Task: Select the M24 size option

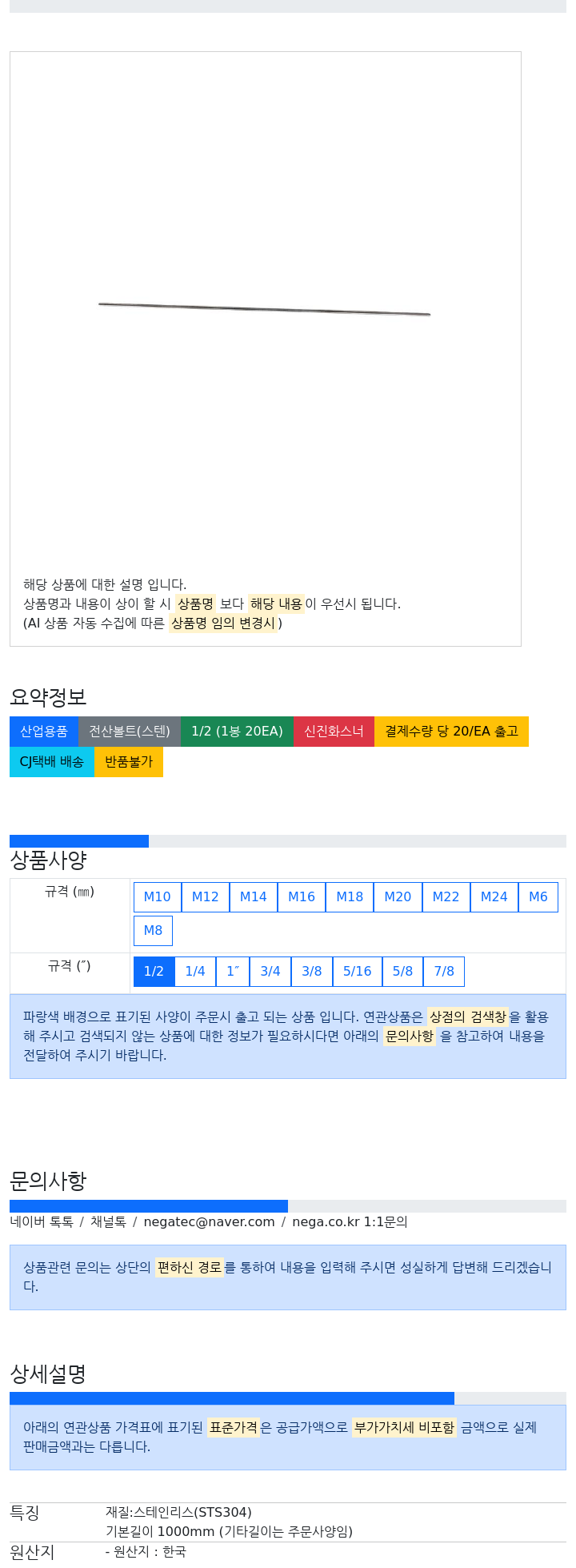Action: click(494, 897)
